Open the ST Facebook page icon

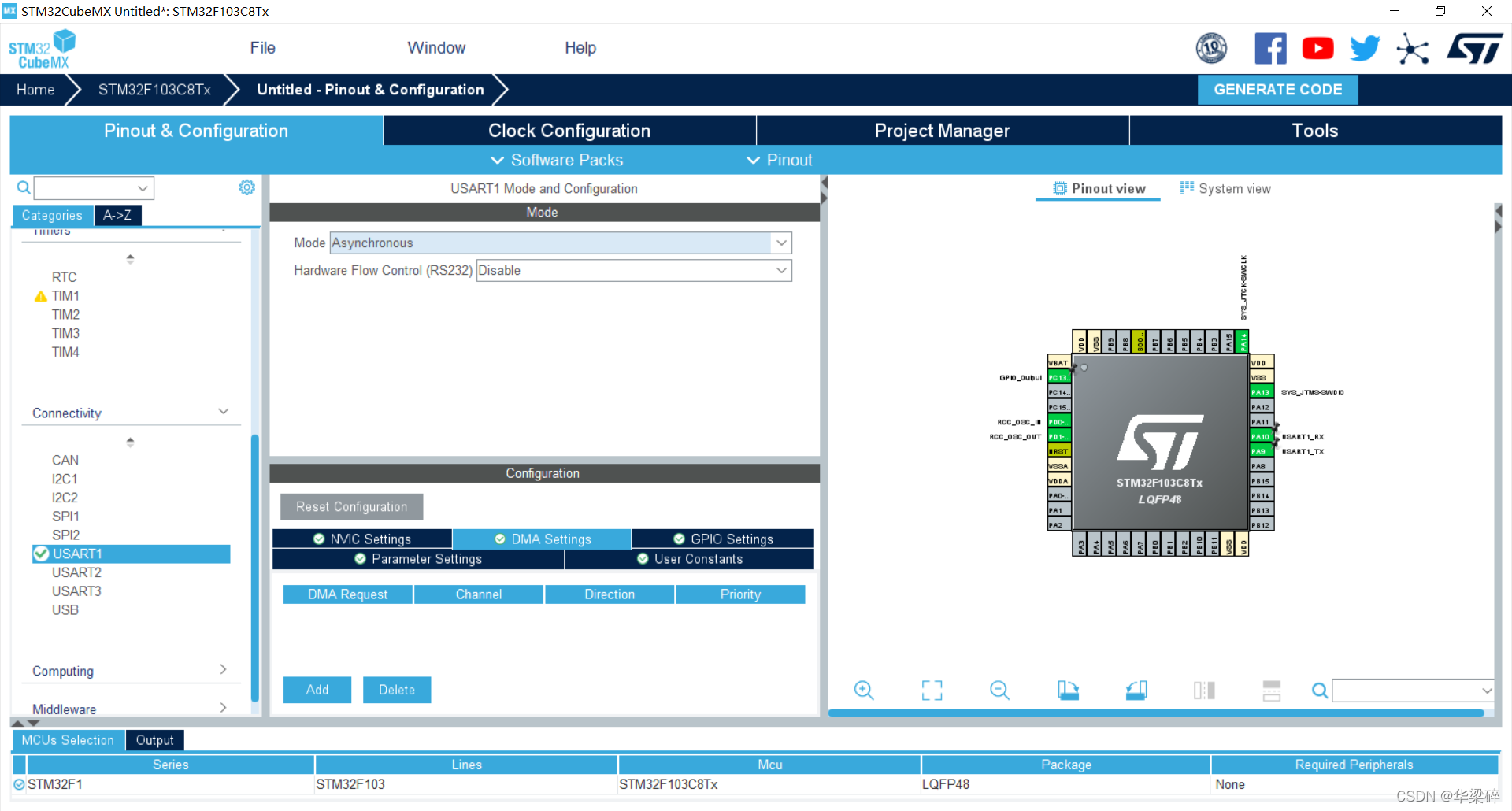(x=1270, y=49)
